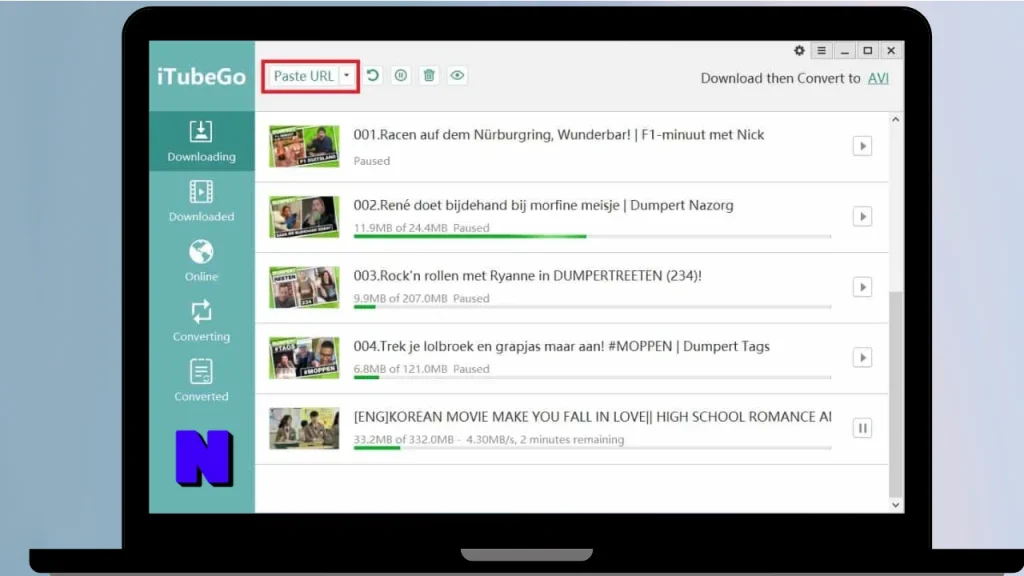Click '9.9MB of 207.0MB Paused' status
This screenshot has height=576, width=1024.
pyautogui.click(x=421, y=298)
